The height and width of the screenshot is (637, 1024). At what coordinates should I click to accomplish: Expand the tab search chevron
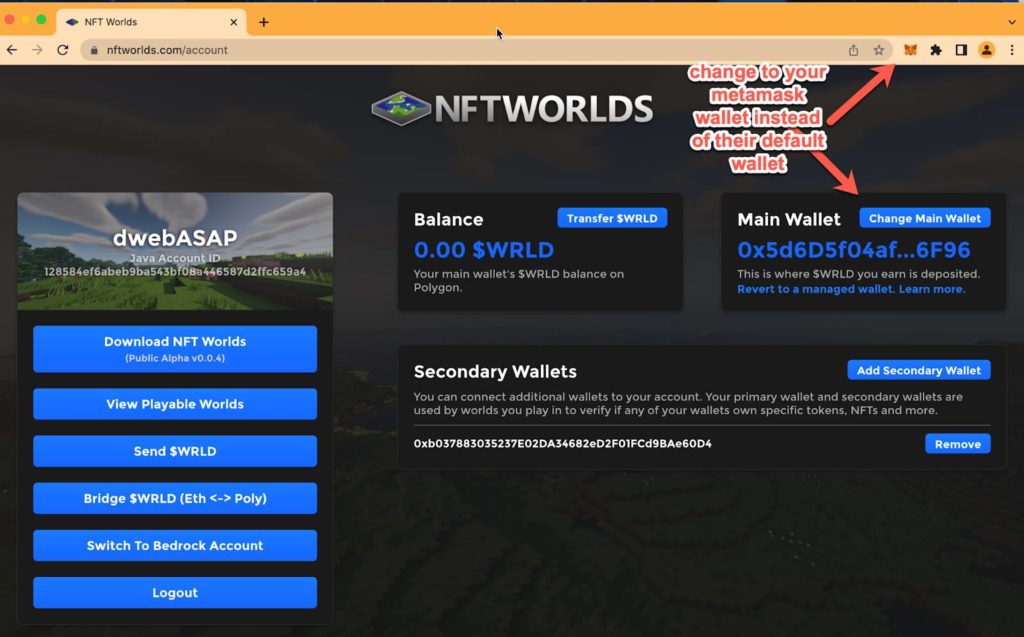pos(1012,22)
